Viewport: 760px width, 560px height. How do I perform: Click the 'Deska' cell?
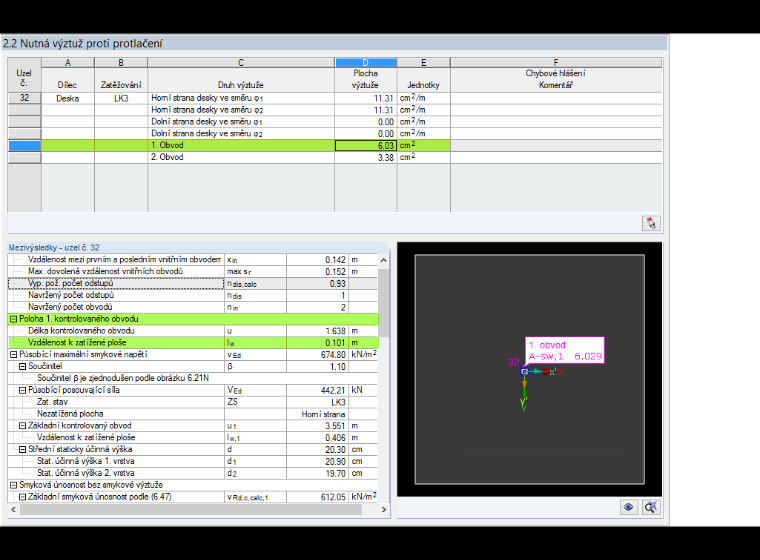(x=68, y=98)
